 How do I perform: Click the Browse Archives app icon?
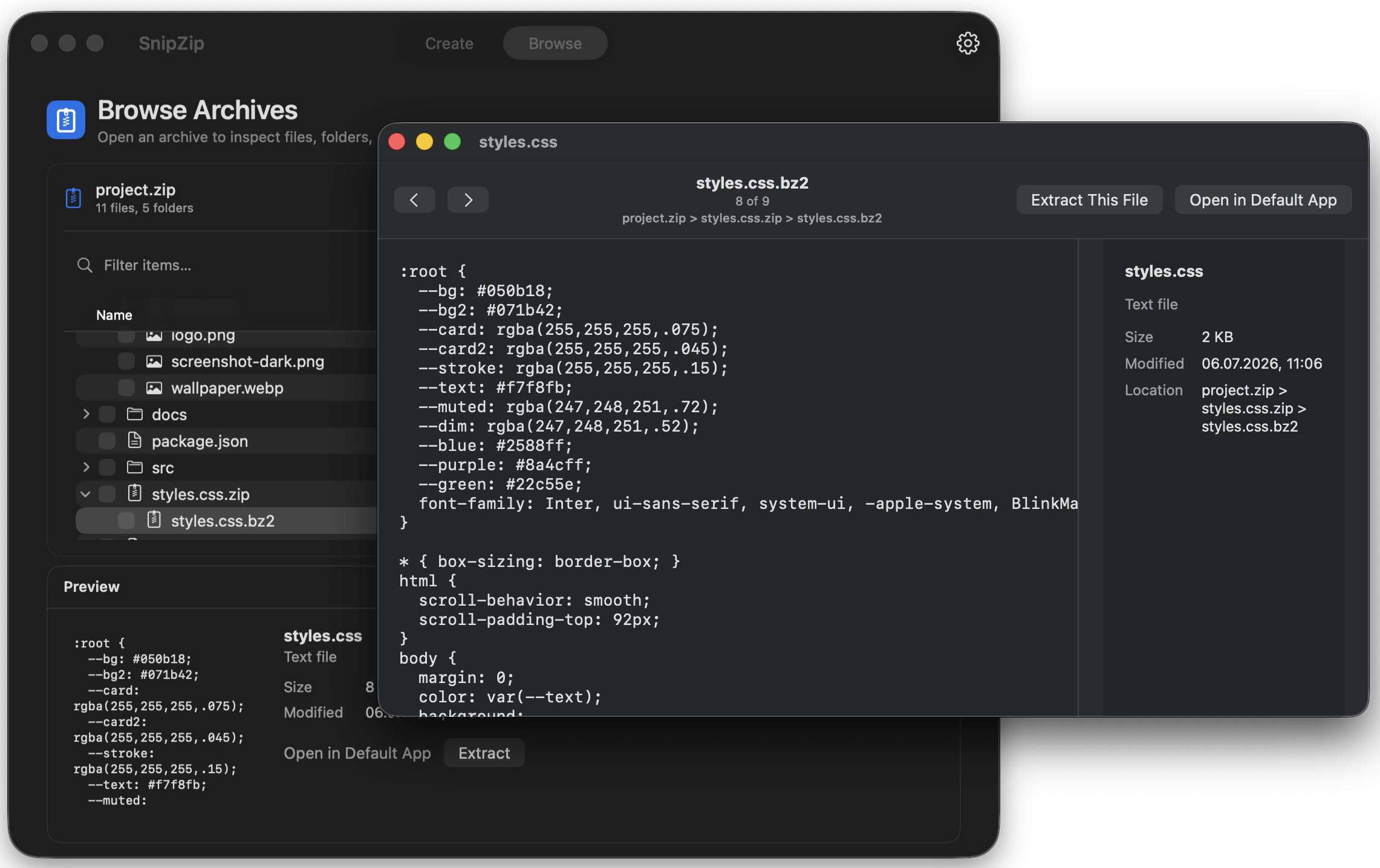(66, 120)
